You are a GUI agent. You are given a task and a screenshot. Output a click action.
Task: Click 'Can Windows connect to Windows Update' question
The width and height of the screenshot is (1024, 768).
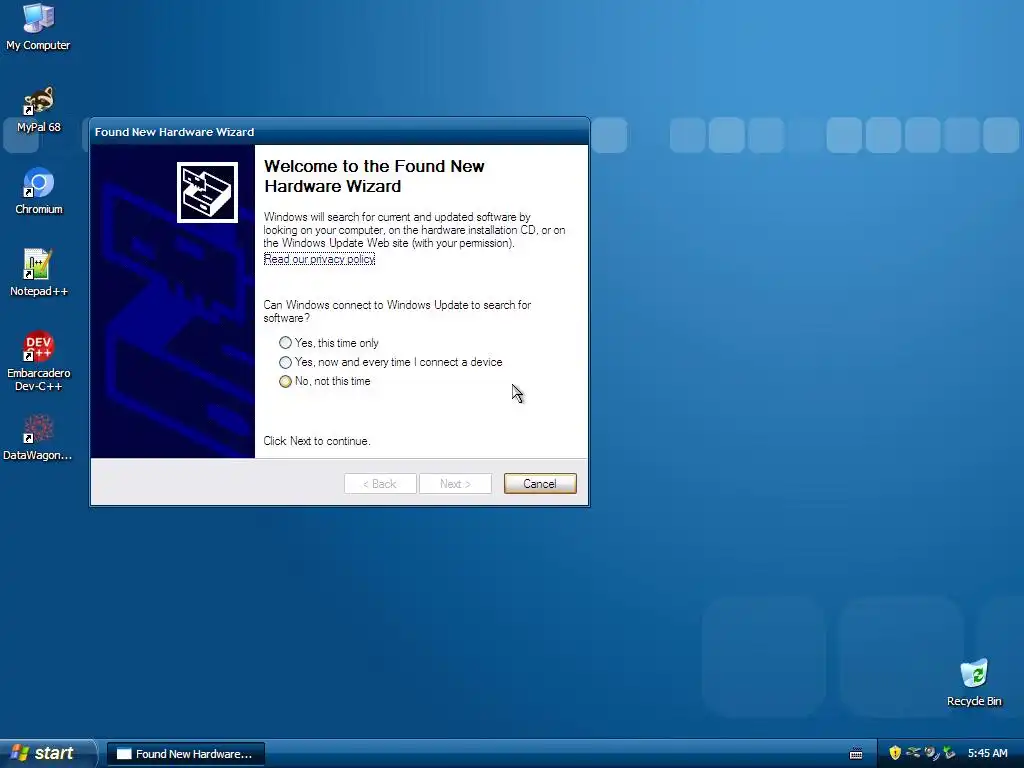click(397, 312)
